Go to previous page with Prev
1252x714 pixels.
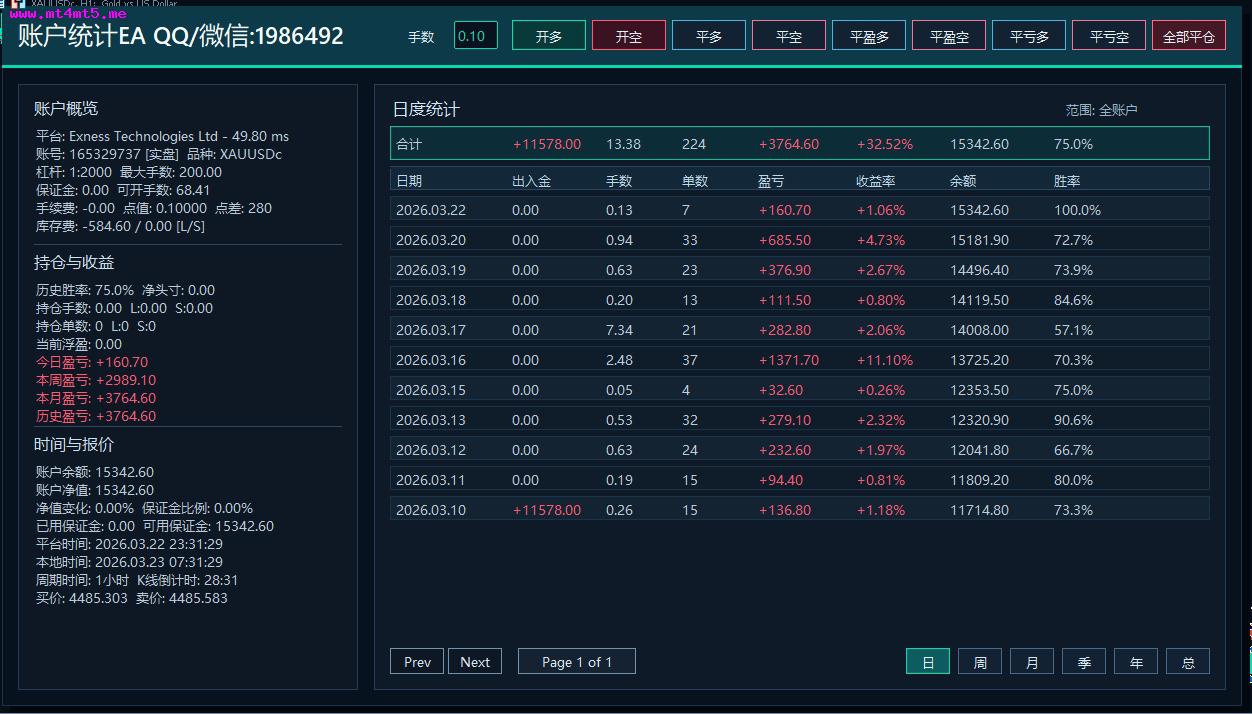417,662
